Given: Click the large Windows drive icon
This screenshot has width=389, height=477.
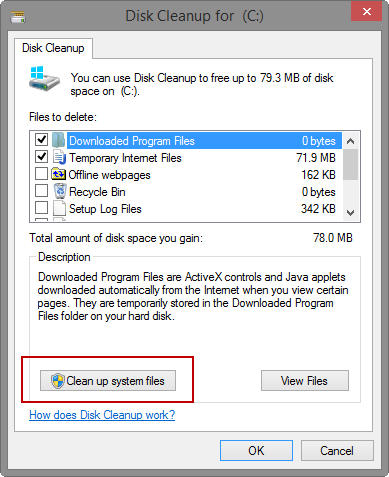Looking at the screenshot, I should 44,78.
